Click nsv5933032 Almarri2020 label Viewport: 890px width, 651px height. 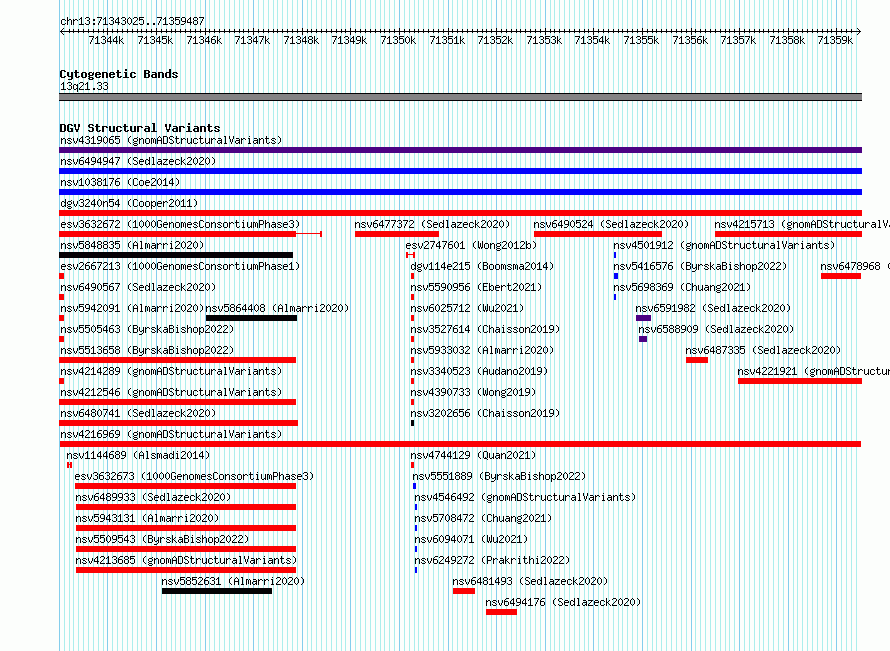(x=482, y=350)
